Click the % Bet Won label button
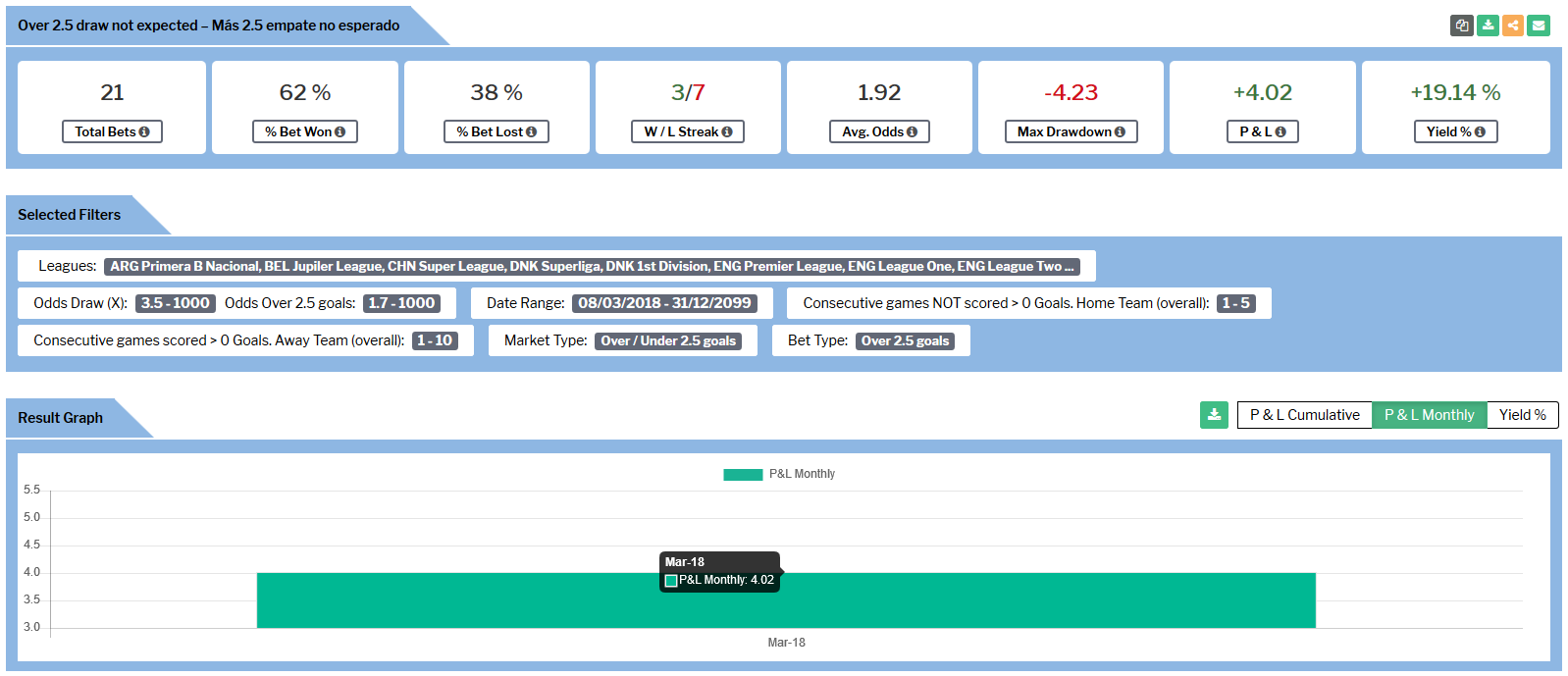1568x676 pixels. [305, 131]
